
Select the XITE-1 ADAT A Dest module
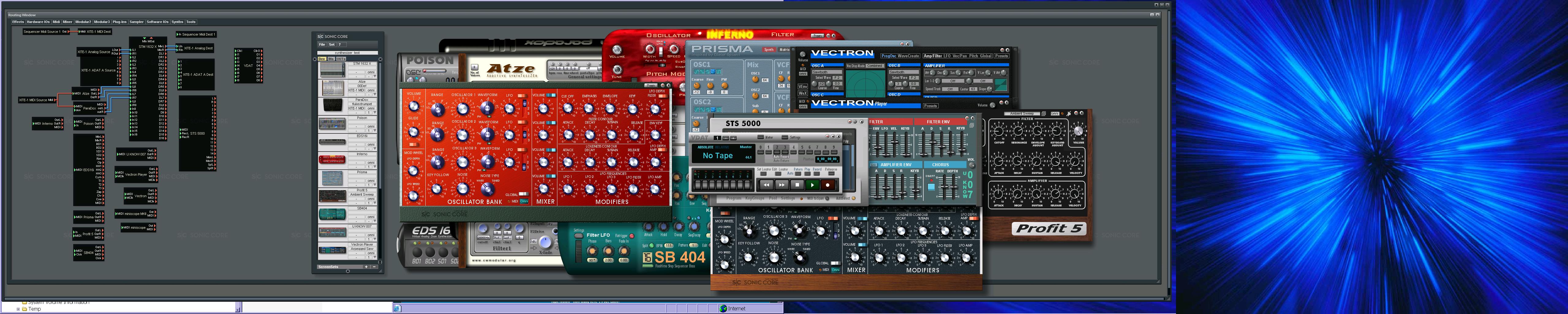click(196, 75)
